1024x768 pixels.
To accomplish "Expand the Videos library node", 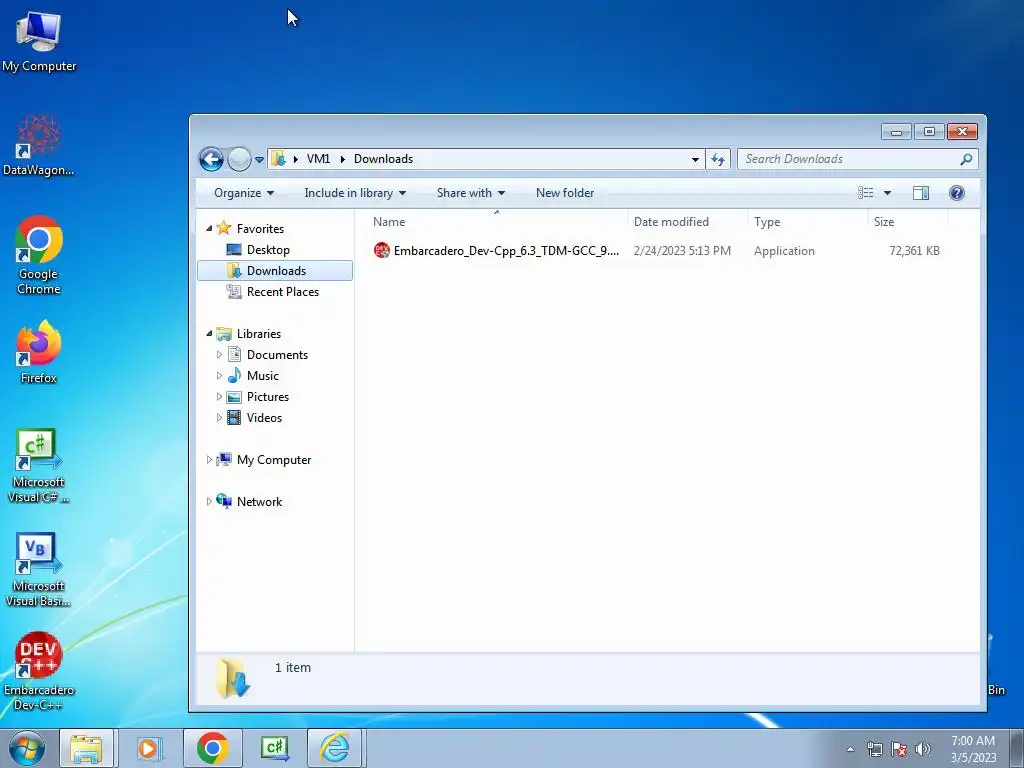I will click(219, 417).
